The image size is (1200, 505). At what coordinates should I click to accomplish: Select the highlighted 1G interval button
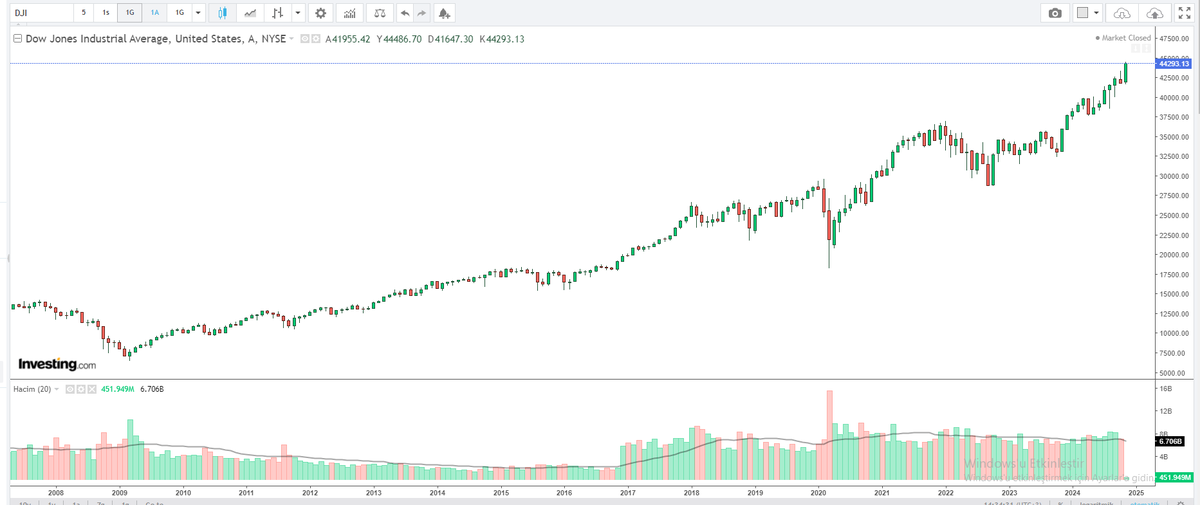coord(130,13)
